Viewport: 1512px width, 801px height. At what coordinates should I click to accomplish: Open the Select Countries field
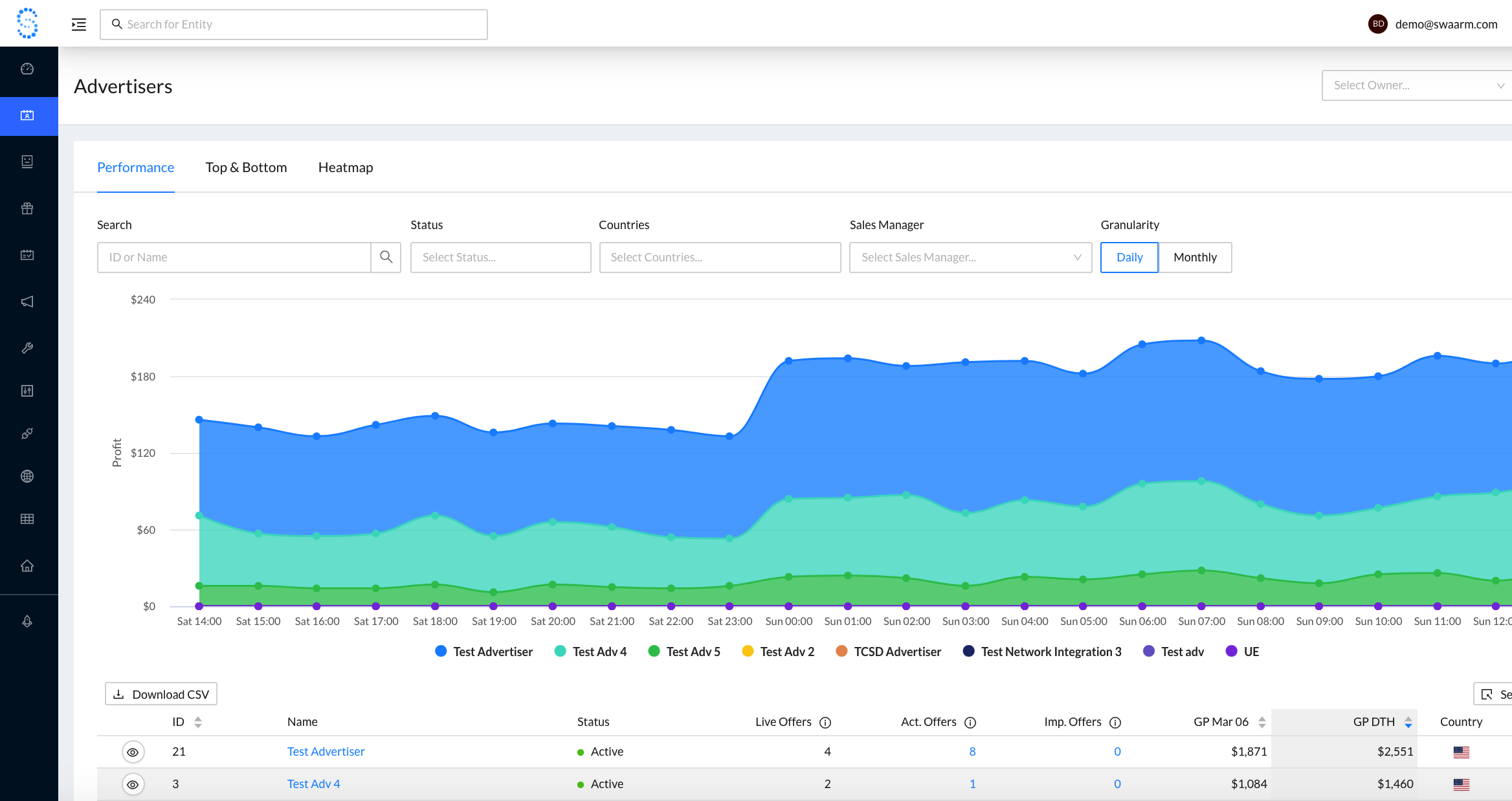[x=719, y=257]
